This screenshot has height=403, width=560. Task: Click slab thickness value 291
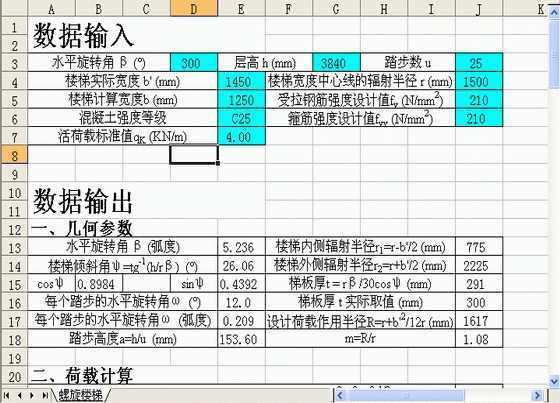pos(479,284)
